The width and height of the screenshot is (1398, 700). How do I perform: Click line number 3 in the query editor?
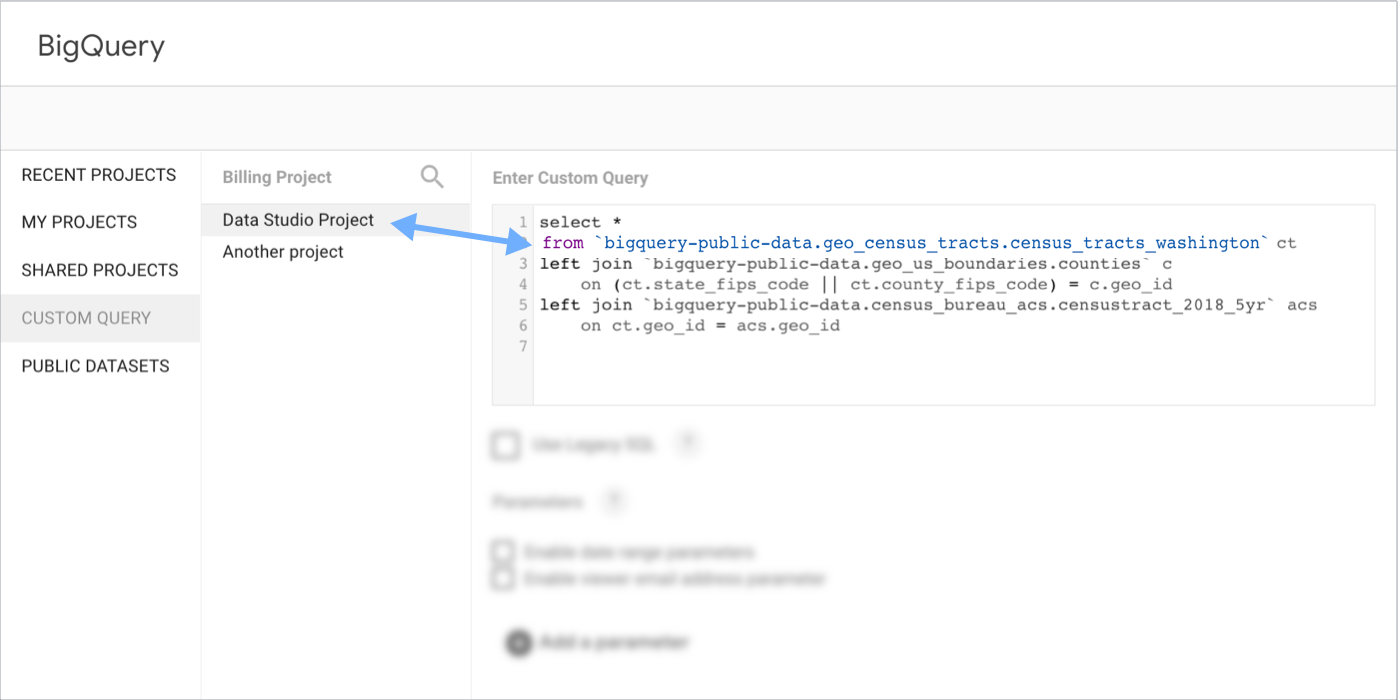[x=520, y=263]
